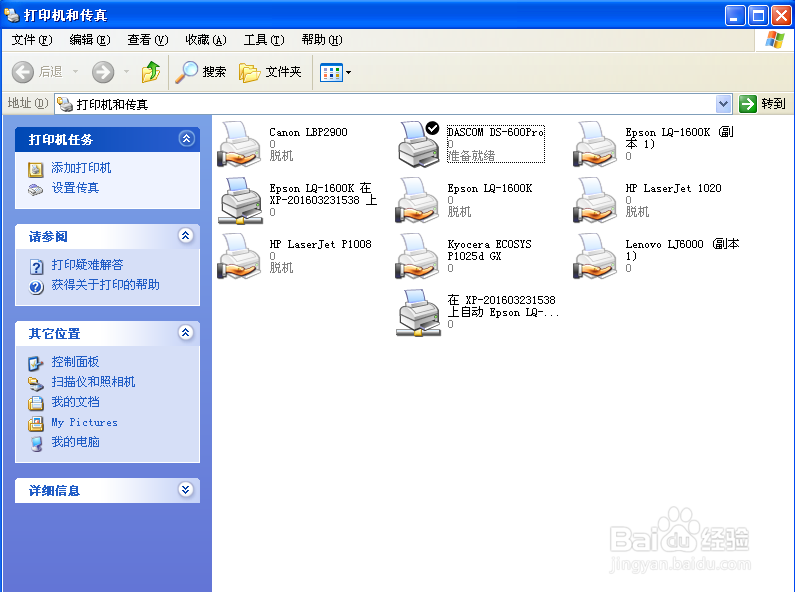Screen dimensions: 795x592
Task: Collapse the 其它位置 panel
Action: pyautogui.click(x=186, y=332)
